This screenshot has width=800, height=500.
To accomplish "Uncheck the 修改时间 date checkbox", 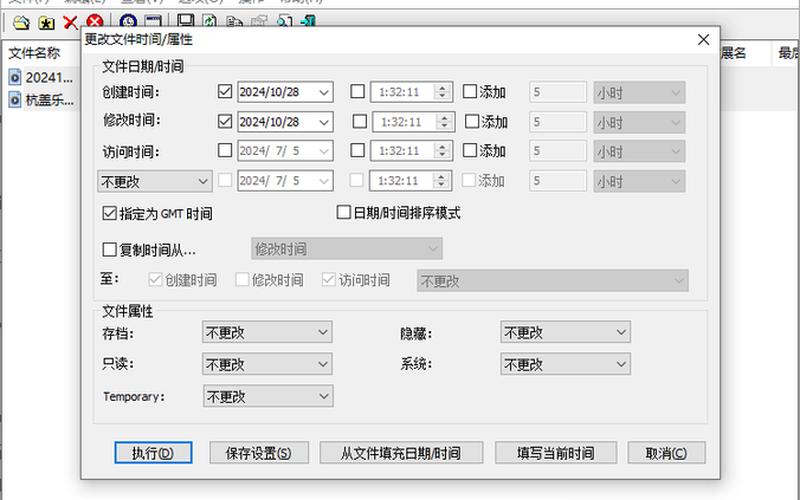I will [x=224, y=121].
